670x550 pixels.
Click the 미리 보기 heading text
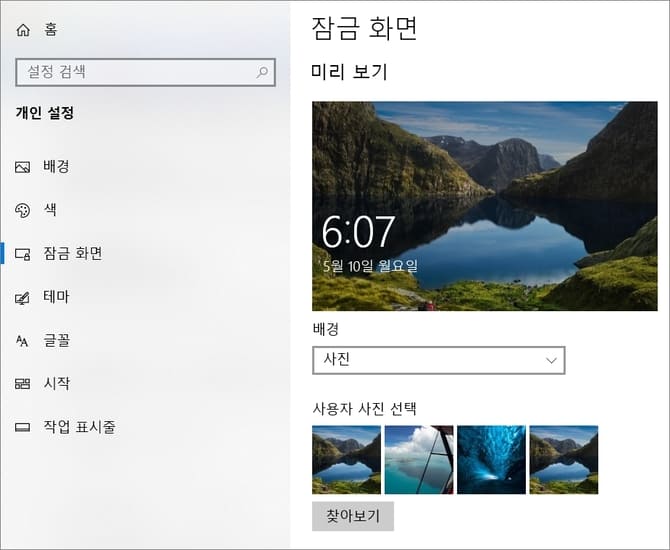349,71
